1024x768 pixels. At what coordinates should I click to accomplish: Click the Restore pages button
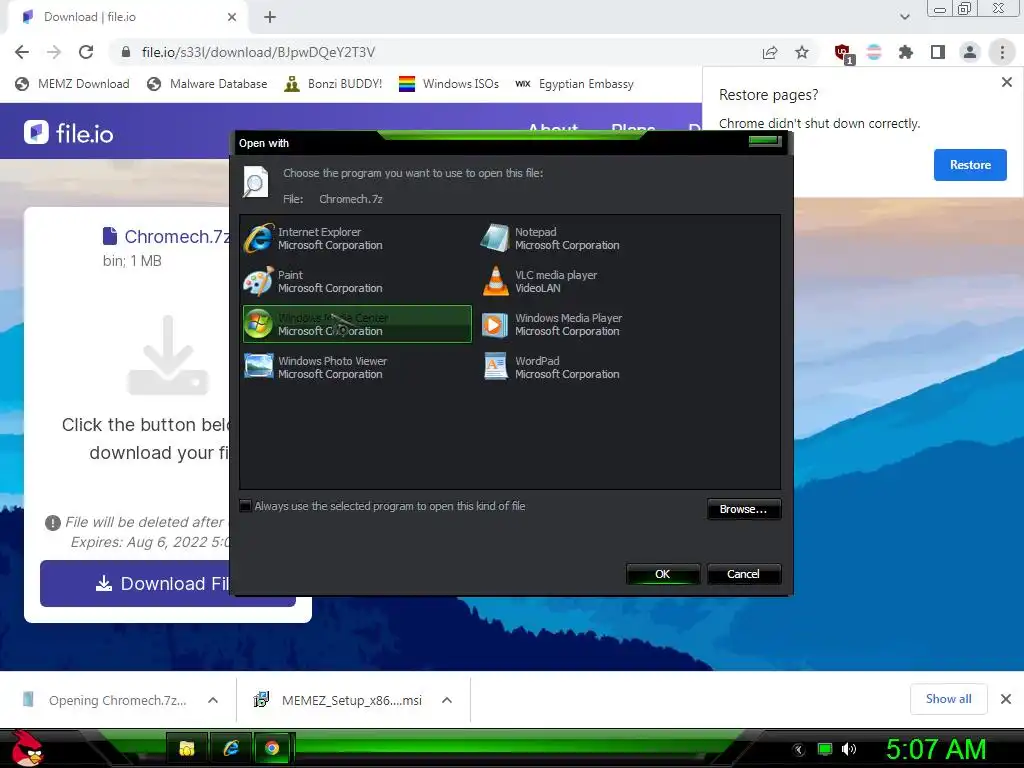coord(970,165)
